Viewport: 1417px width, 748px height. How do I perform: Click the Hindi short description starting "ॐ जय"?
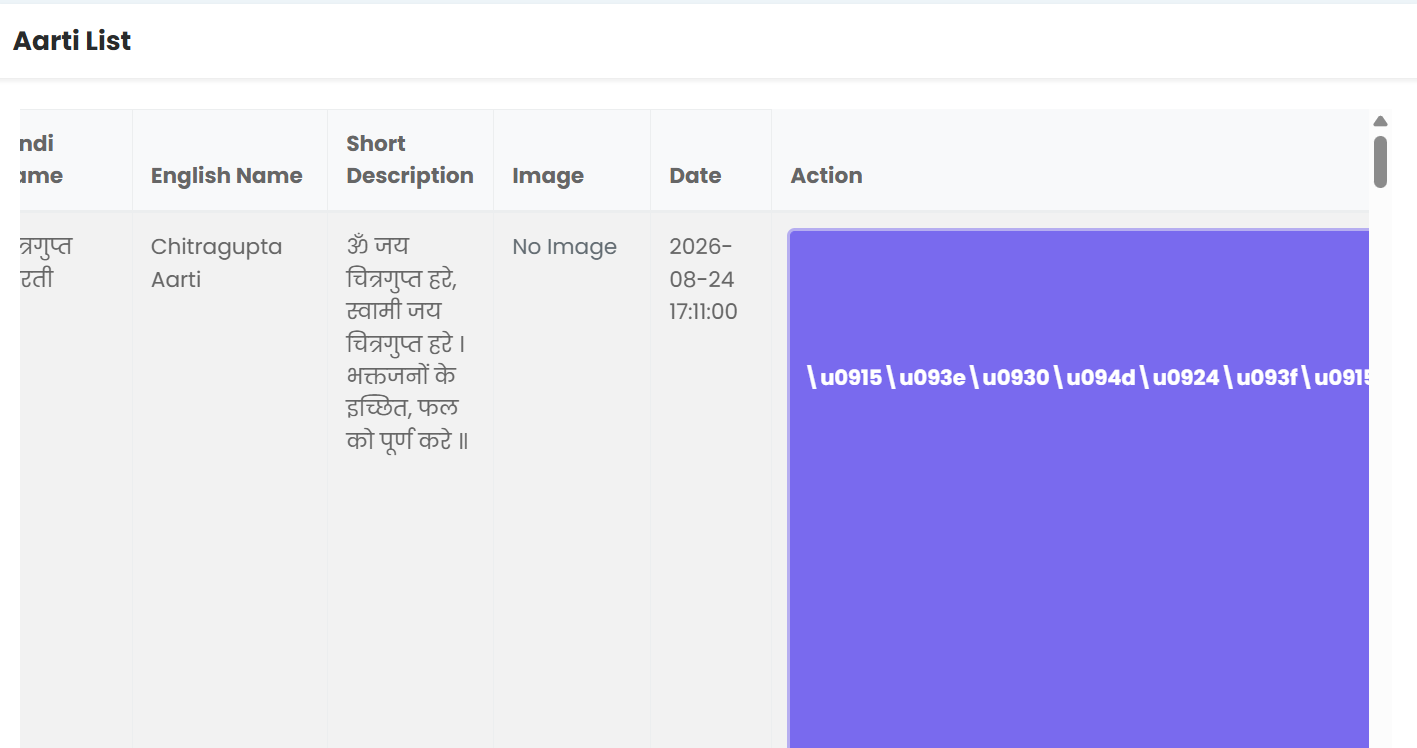[408, 343]
